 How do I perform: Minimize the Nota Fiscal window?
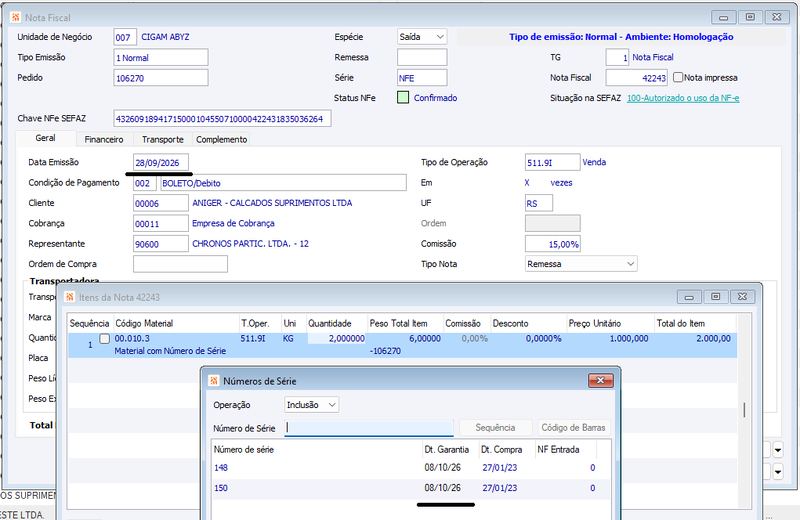723,17
